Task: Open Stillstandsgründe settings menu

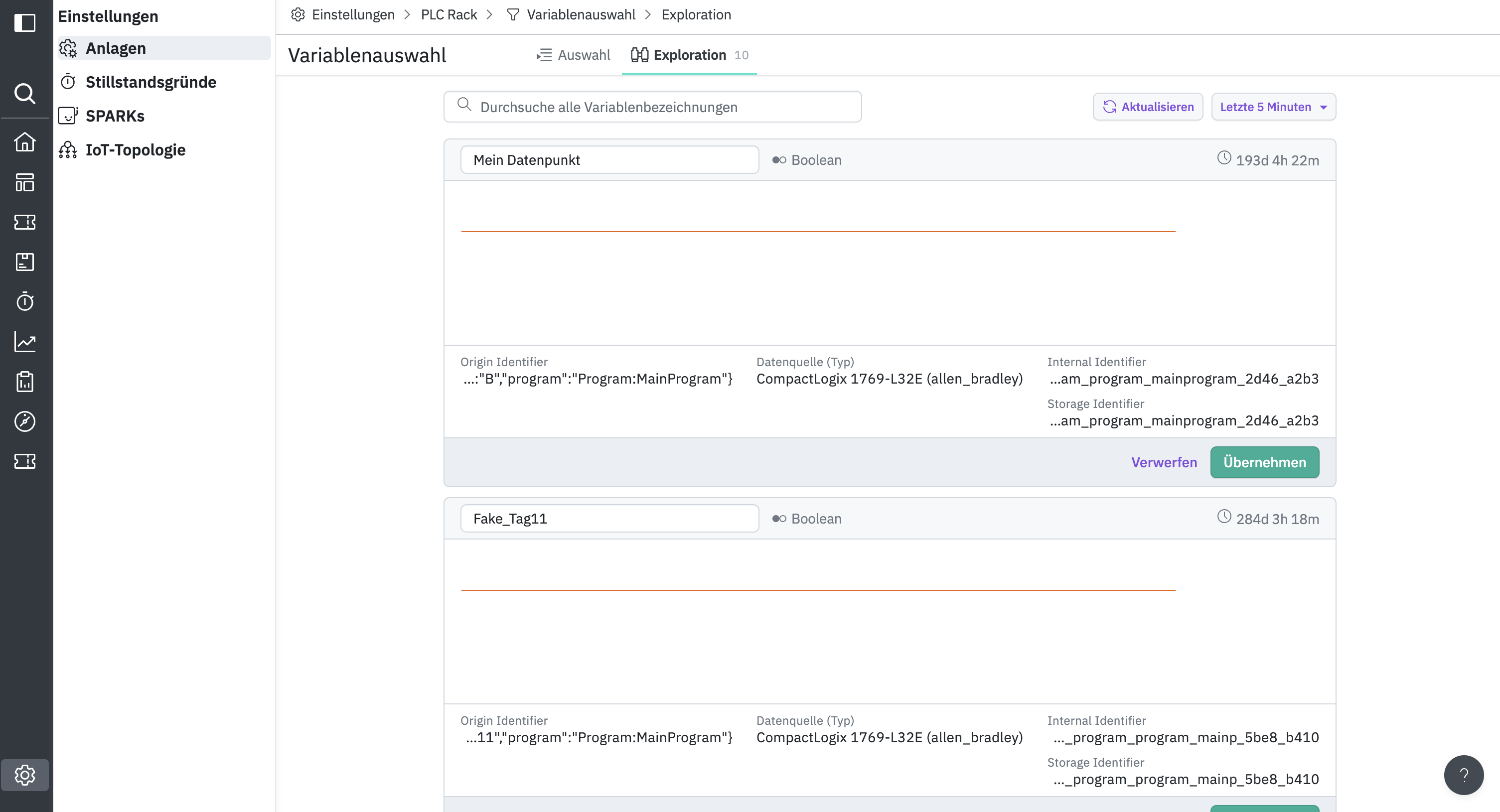Action: click(151, 82)
